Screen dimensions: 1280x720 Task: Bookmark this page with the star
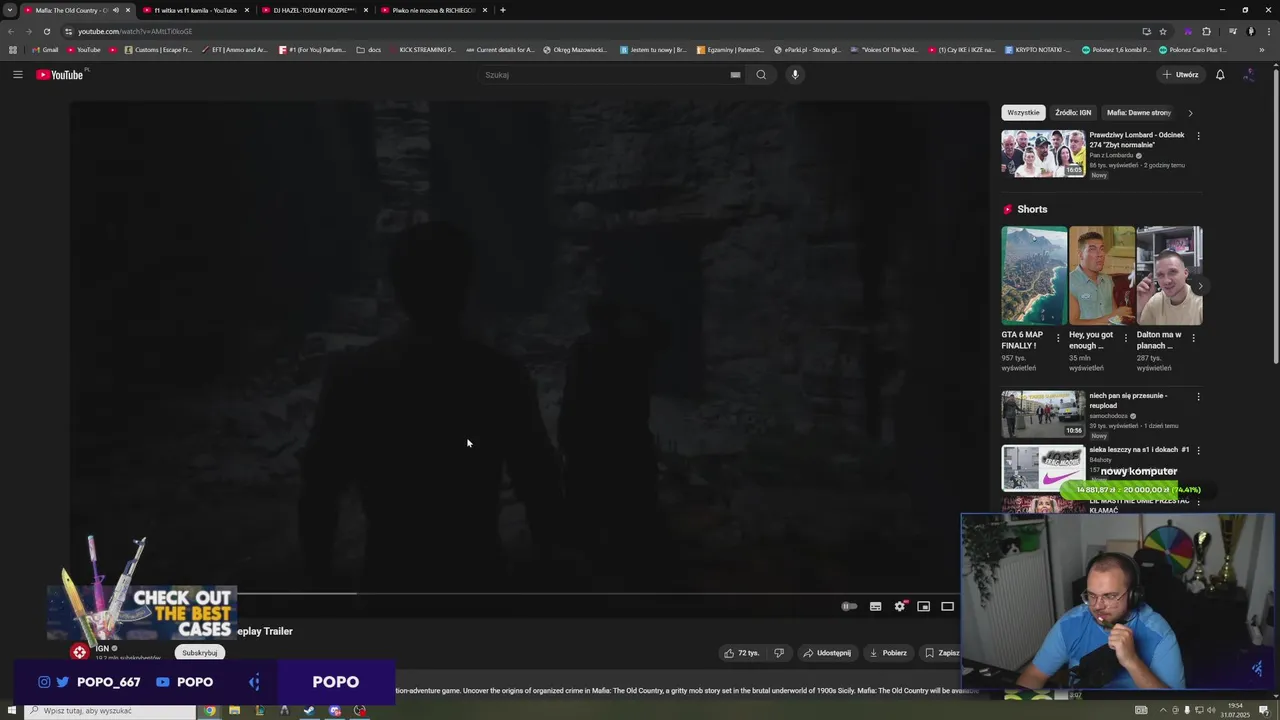click(x=1163, y=31)
